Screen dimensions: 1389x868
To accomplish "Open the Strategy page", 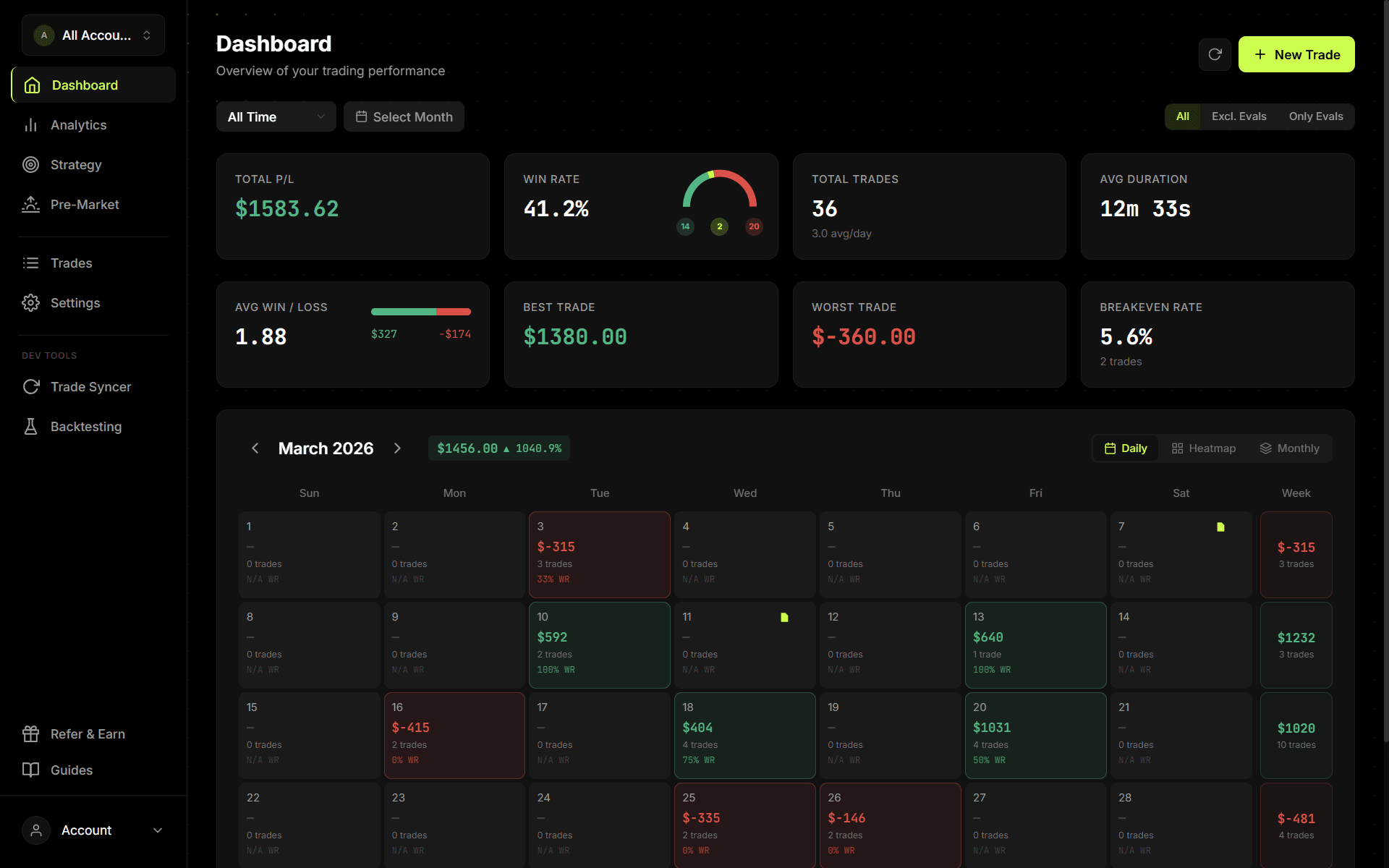I will [75, 164].
